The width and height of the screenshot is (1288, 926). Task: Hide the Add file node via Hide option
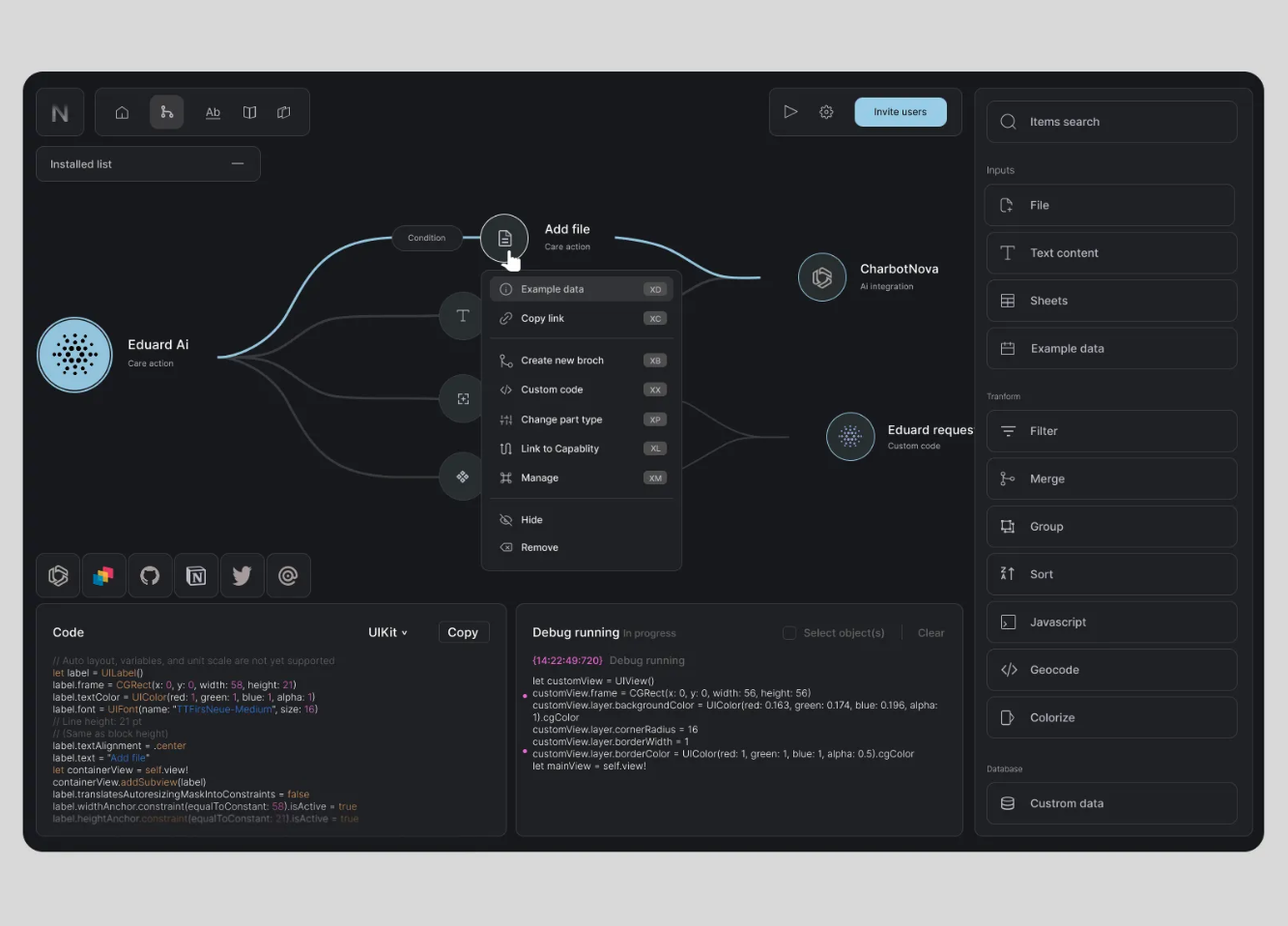pos(530,519)
